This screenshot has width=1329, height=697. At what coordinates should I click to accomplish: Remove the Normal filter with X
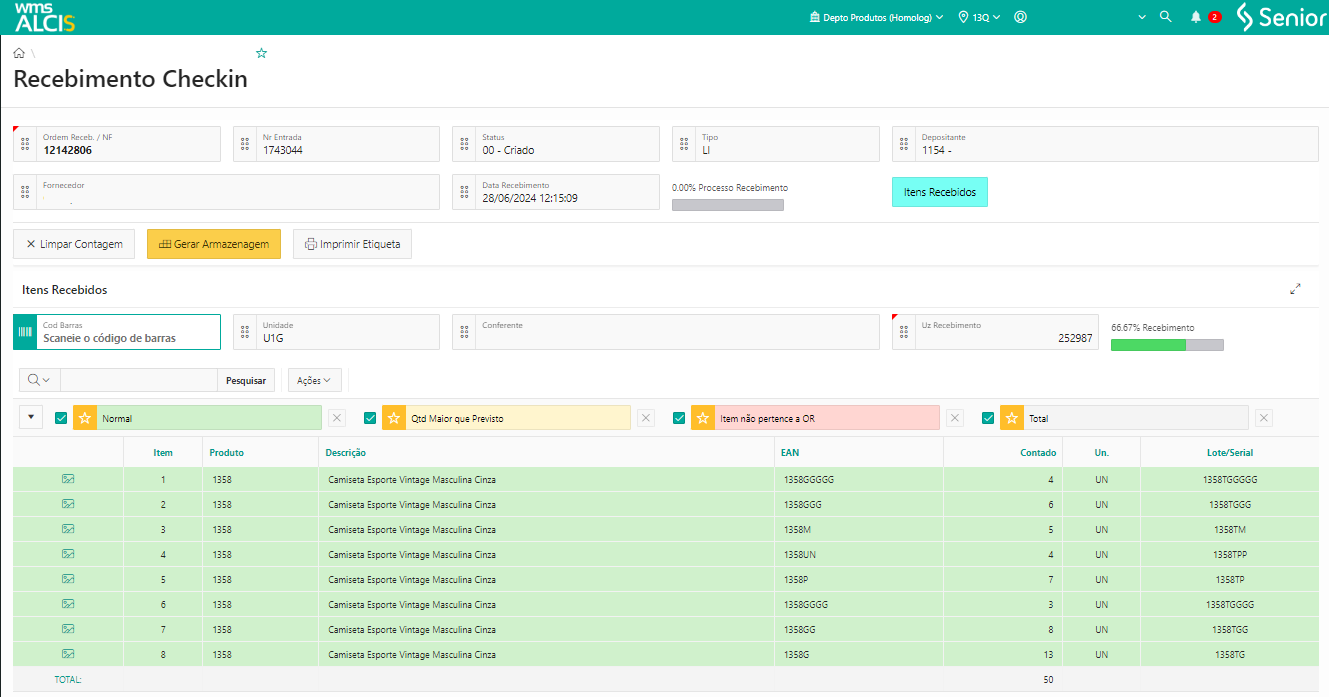pyautogui.click(x=337, y=418)
